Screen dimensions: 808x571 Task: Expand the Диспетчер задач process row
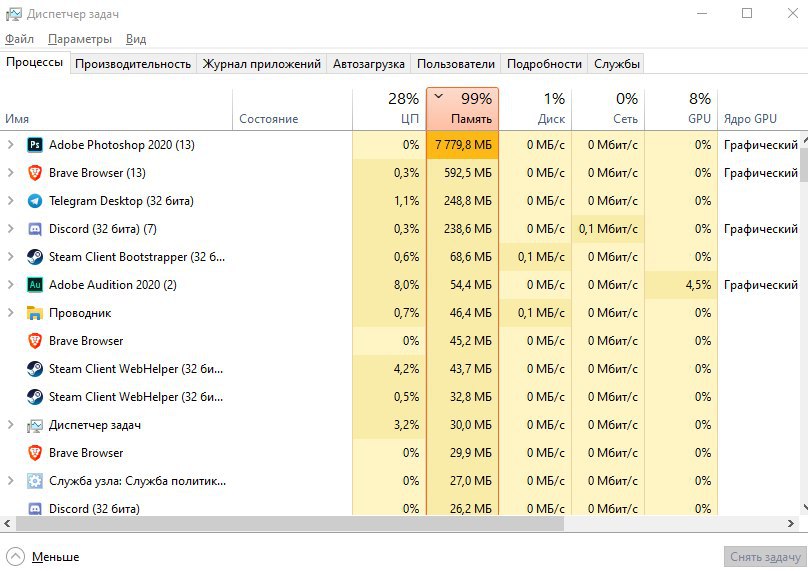pyautogui.click(x=10, y=425)
